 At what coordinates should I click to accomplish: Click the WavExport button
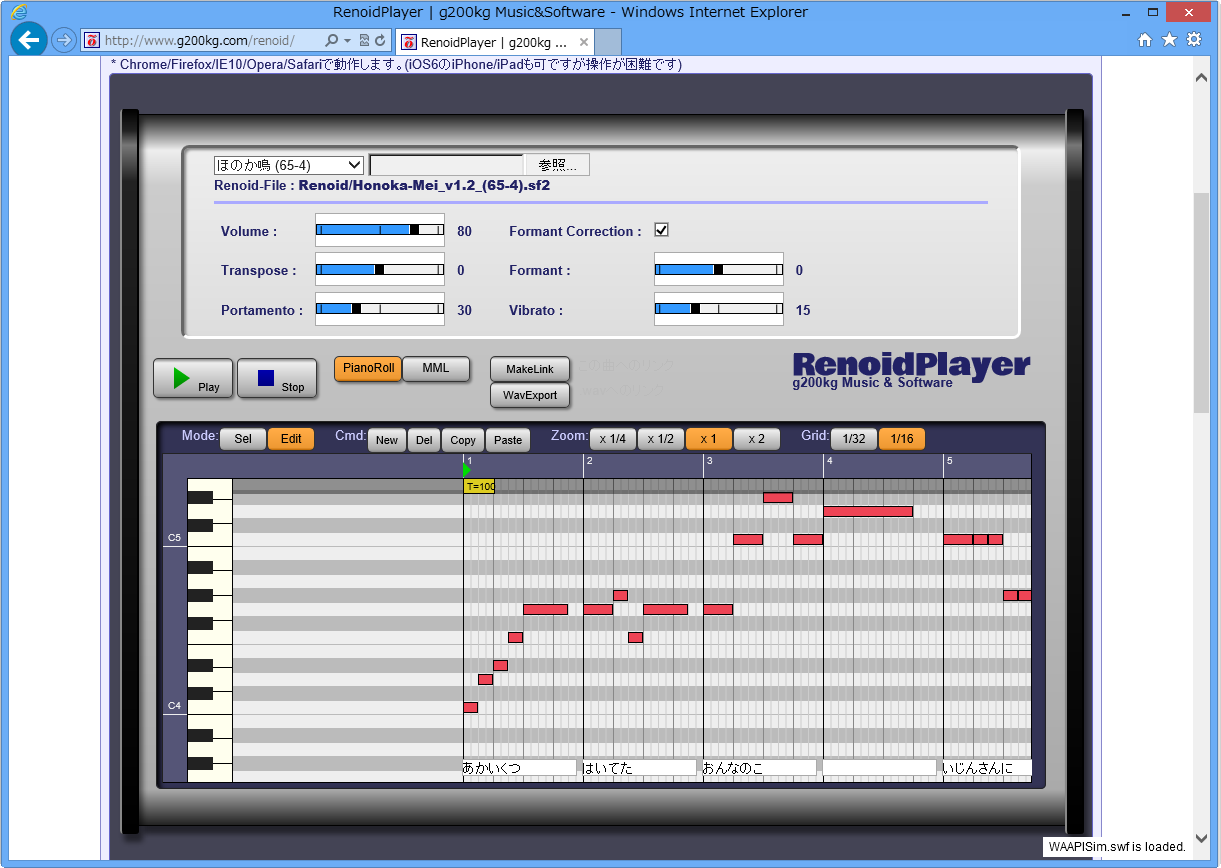(x=530, y=395)
